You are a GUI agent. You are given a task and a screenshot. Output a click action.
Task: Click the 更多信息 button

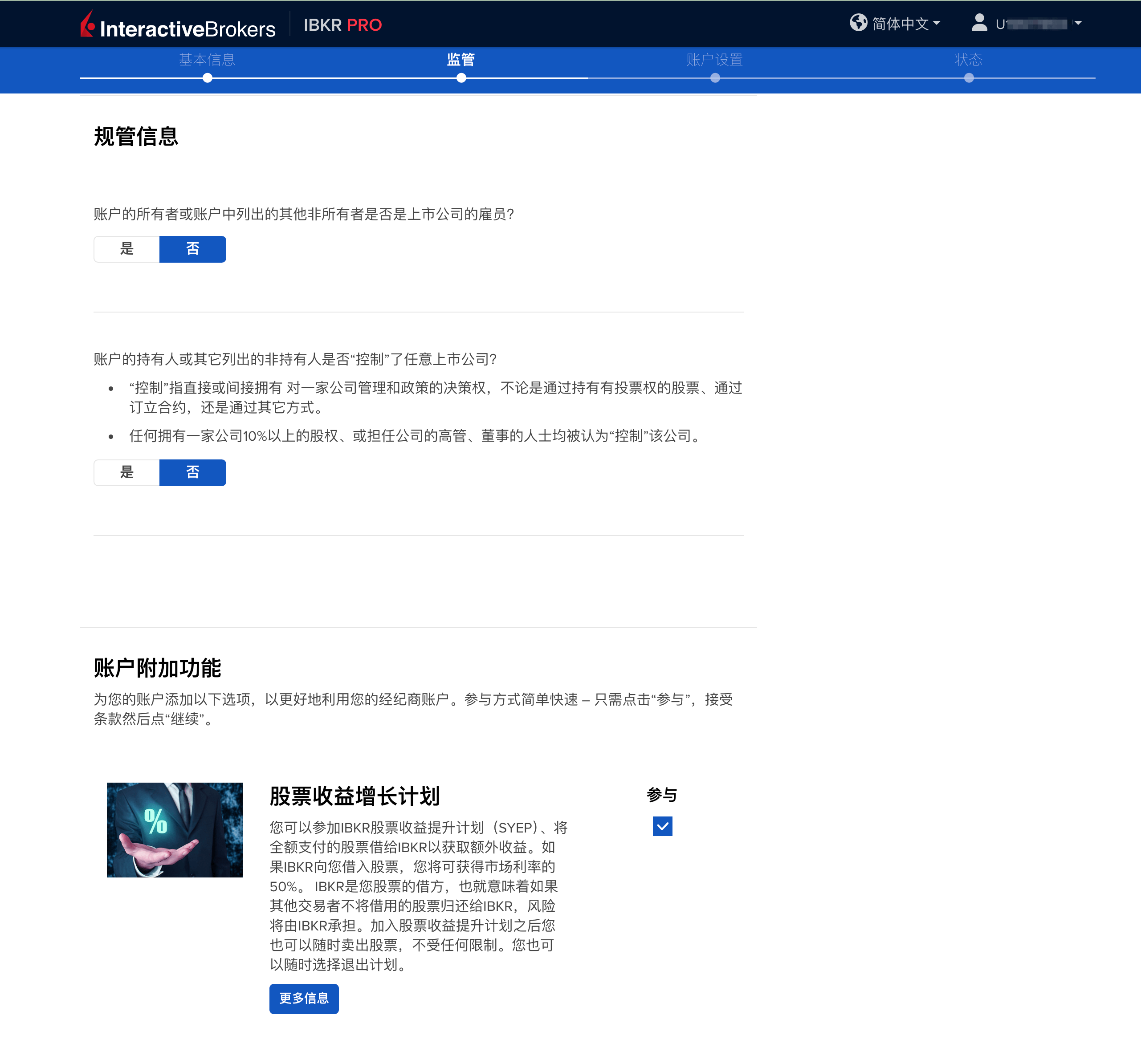pyautogui.click(x=304, y=999)
